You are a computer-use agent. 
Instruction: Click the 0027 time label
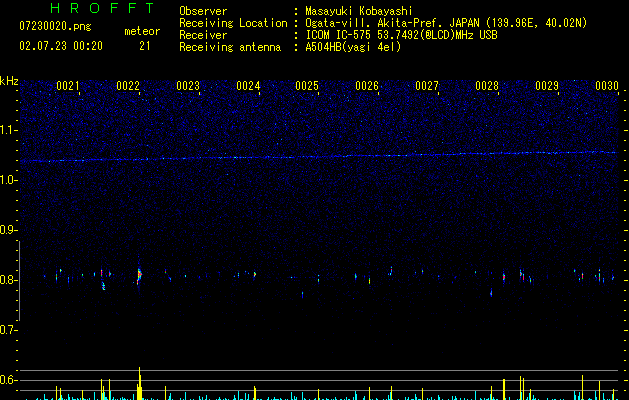tap(427, 86)
